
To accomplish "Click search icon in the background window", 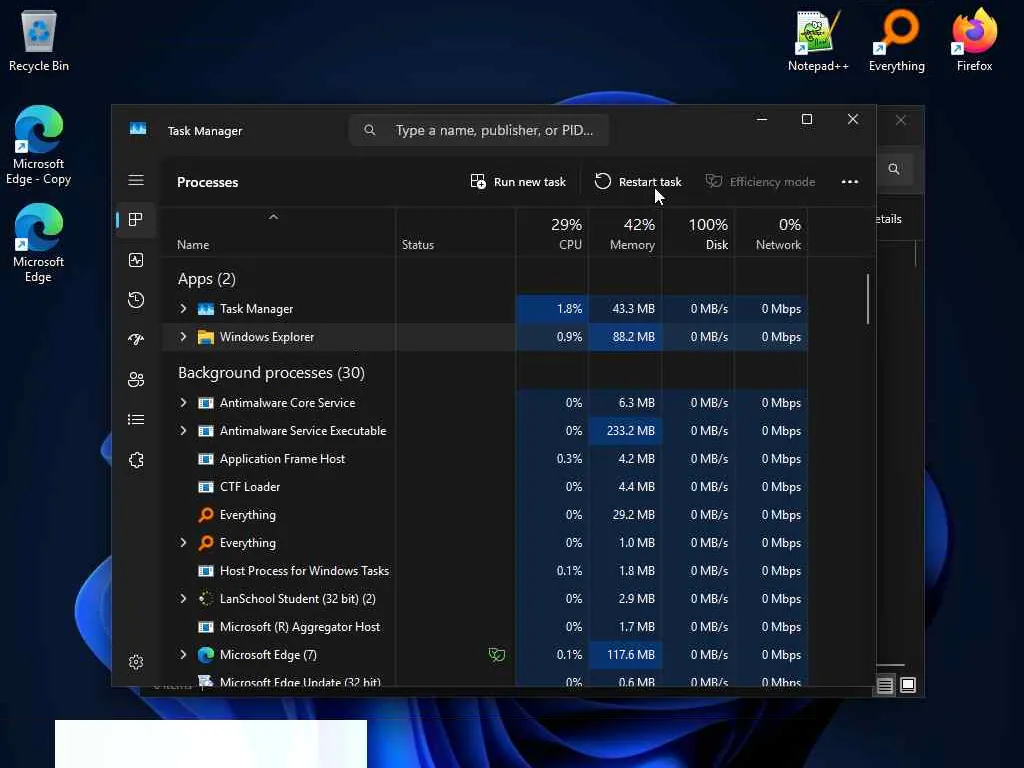I will [894, 169].
